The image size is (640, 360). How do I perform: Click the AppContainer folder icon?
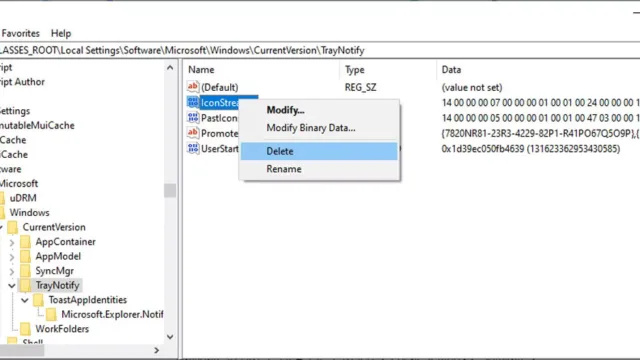[25, 242]
